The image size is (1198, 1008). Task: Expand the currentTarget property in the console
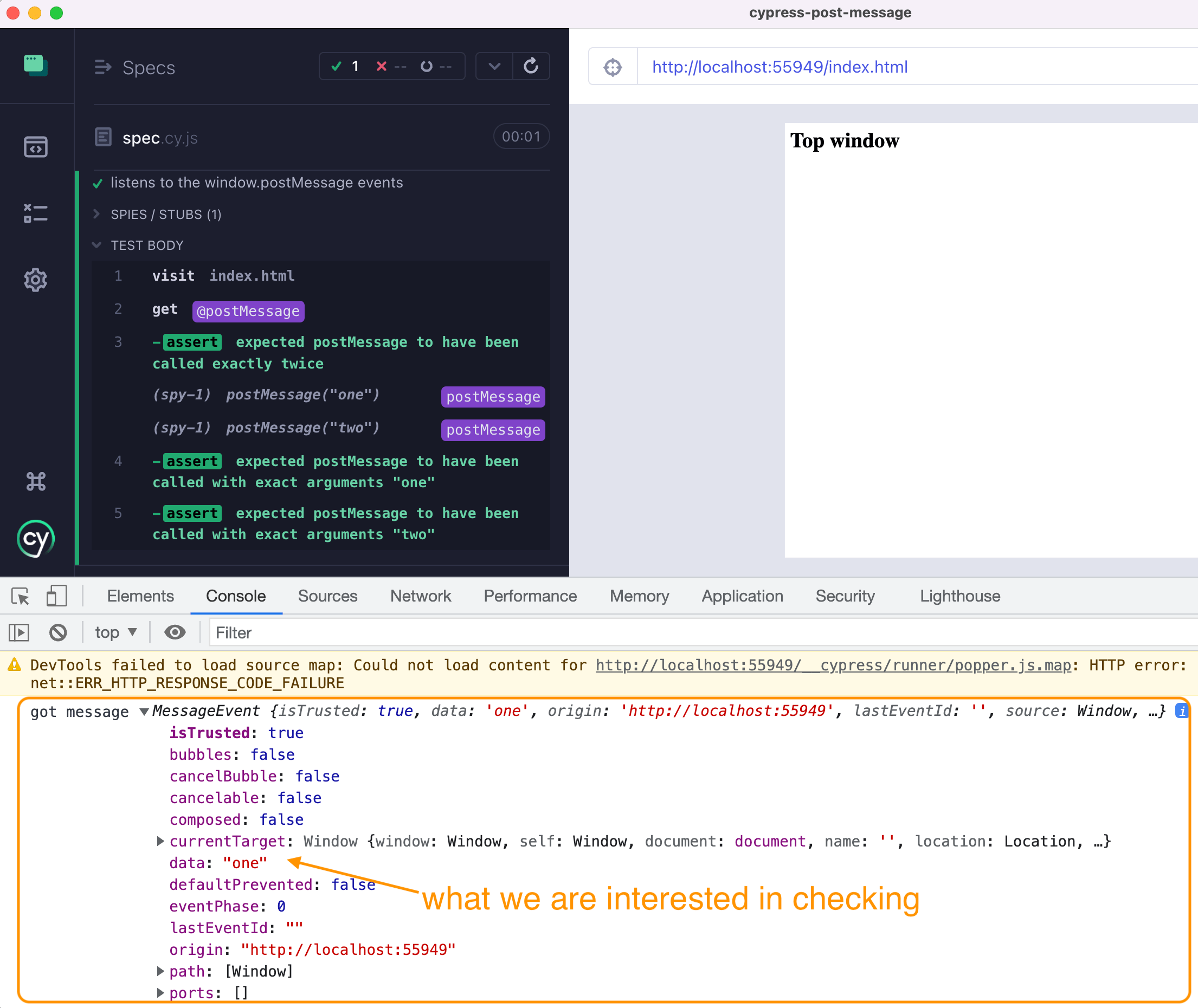click(160, 841)
